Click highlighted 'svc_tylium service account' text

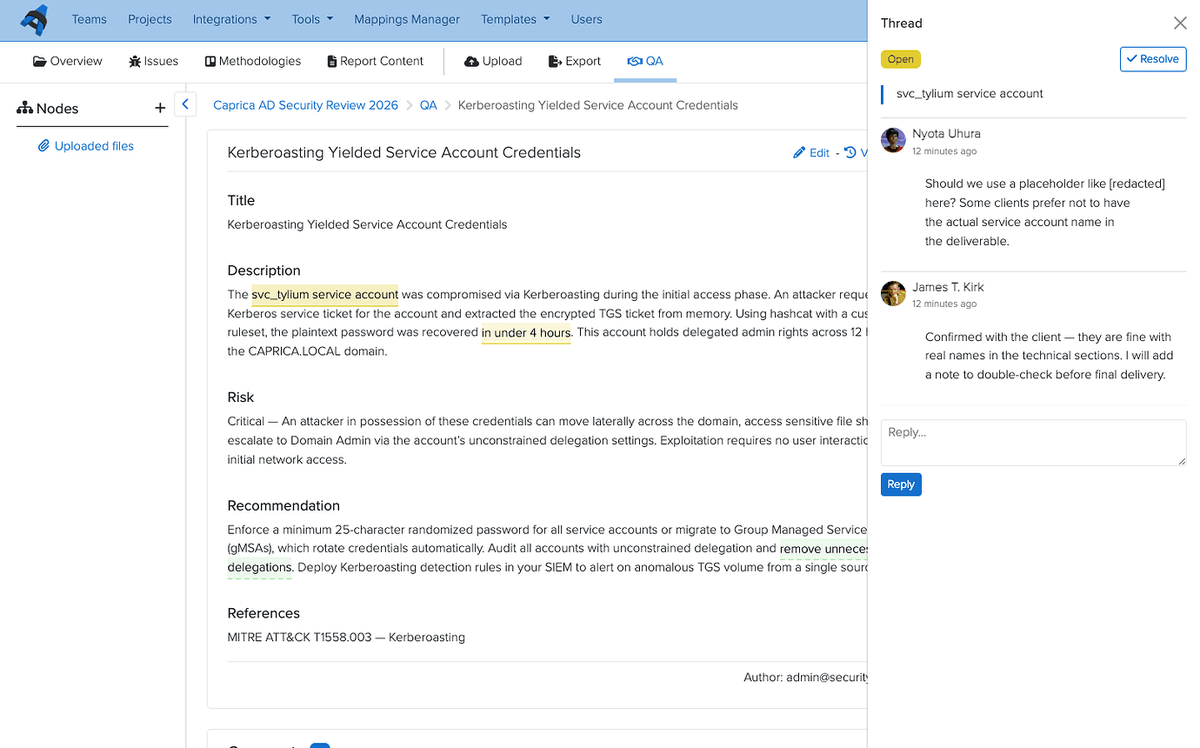click(x=325, y=295)
